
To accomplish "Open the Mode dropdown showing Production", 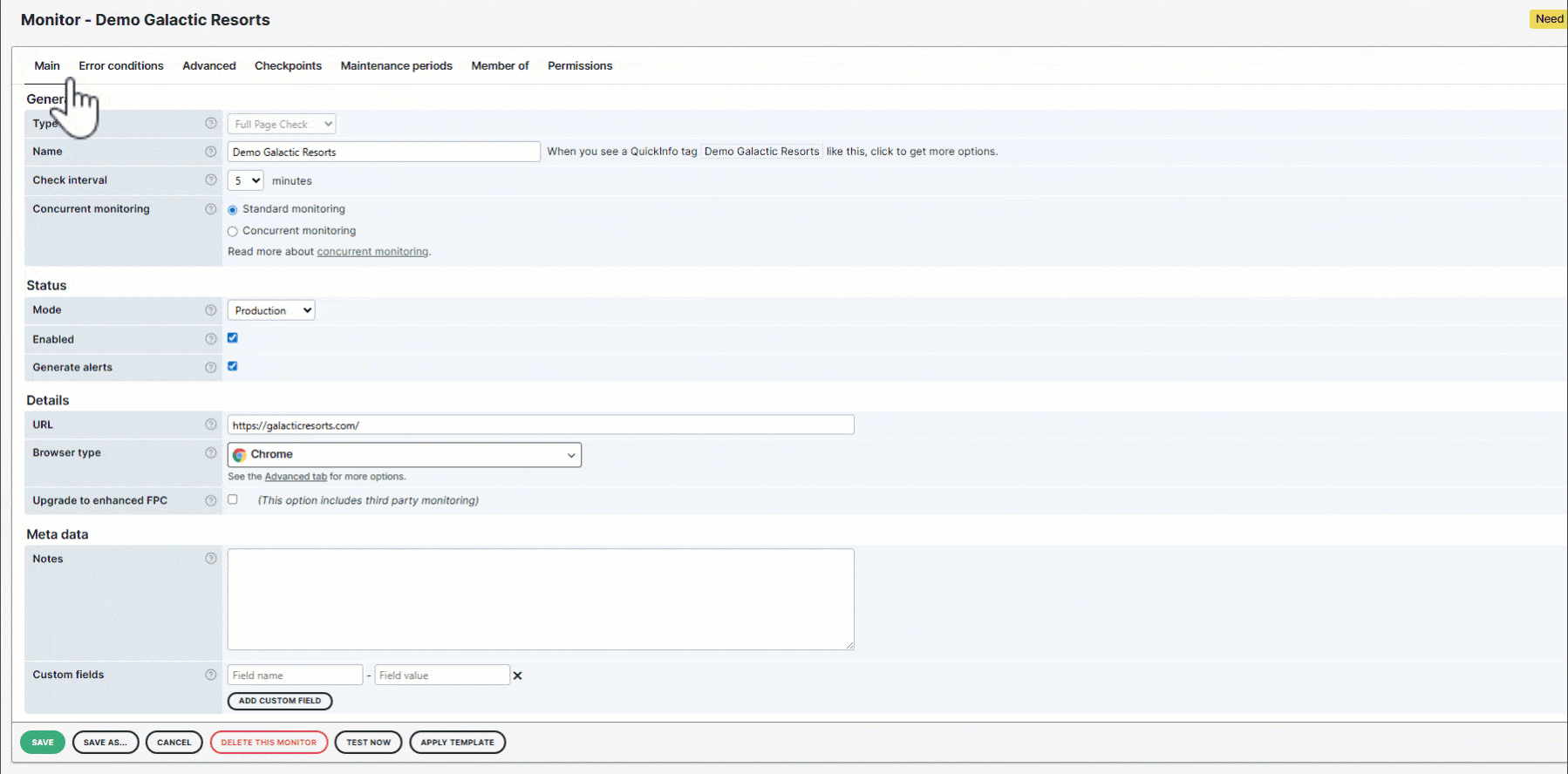I will [x=271, y=310].
